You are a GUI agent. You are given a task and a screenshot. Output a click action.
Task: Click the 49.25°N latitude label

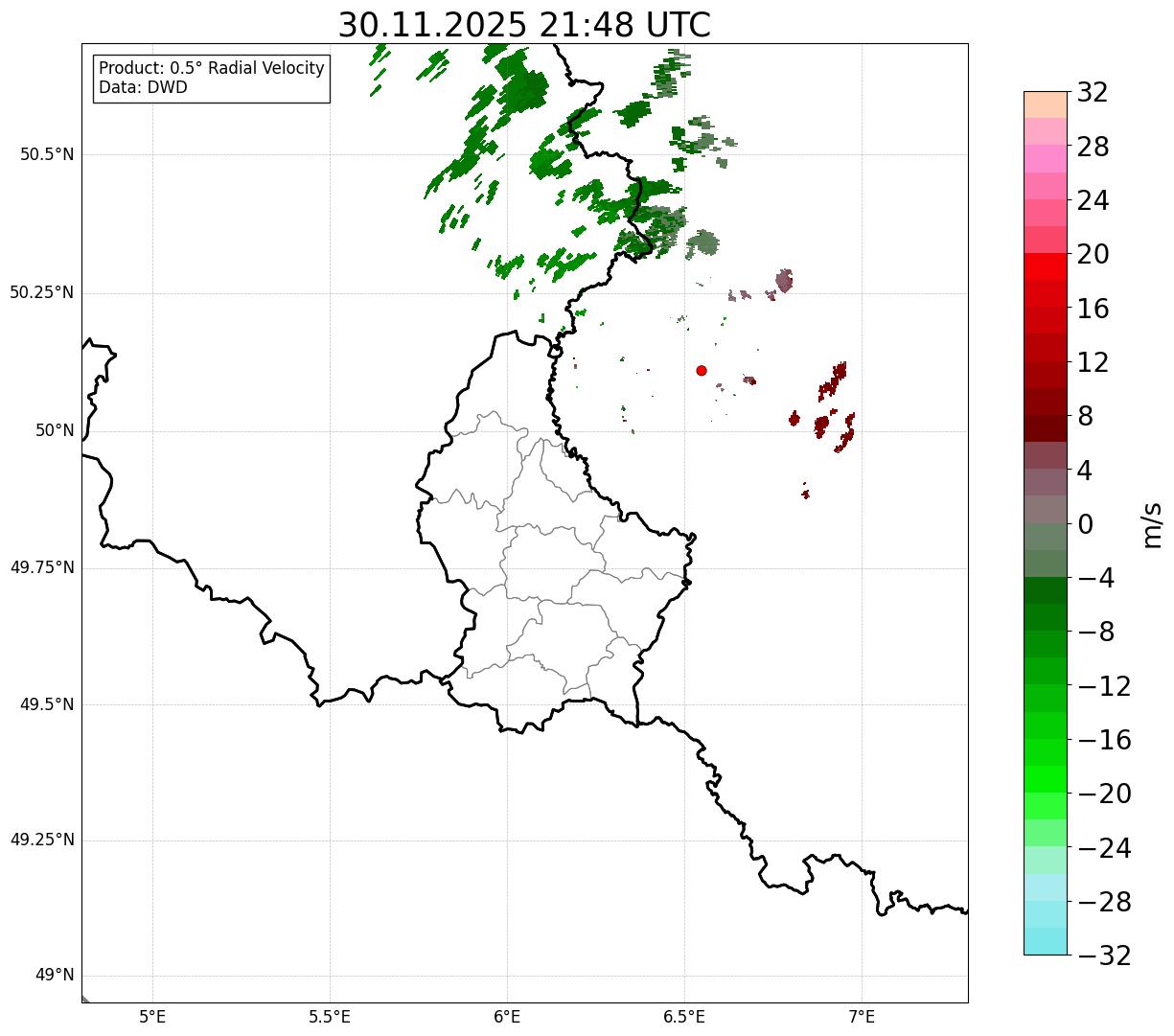[x=42, y=840]
